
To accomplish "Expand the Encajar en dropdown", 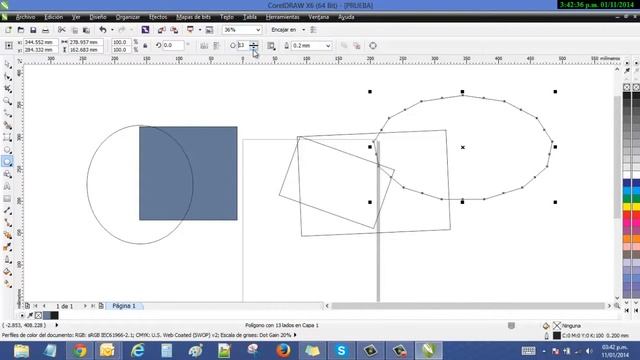I will (x=303, y=30).
